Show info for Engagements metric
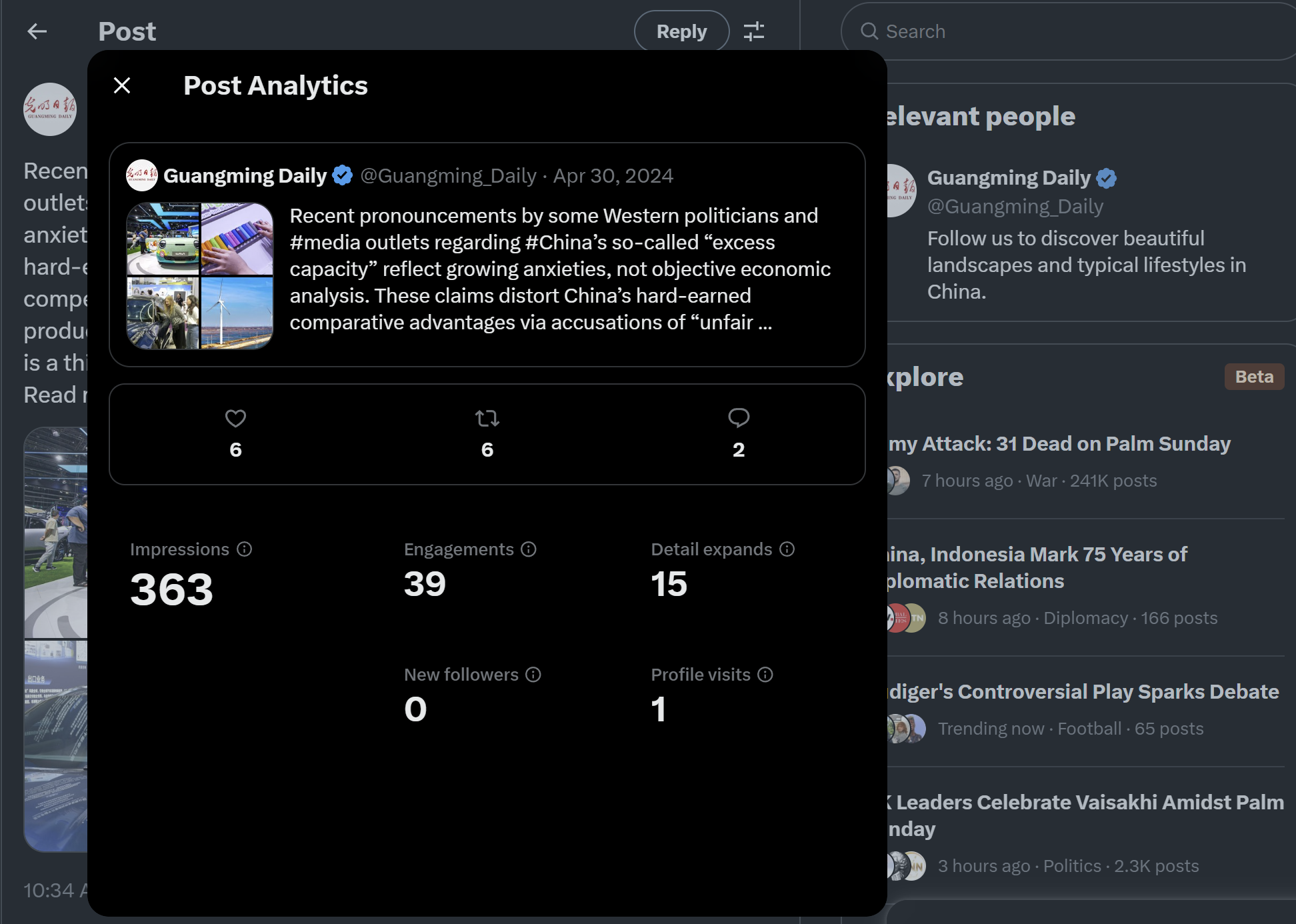 point(529,549)
